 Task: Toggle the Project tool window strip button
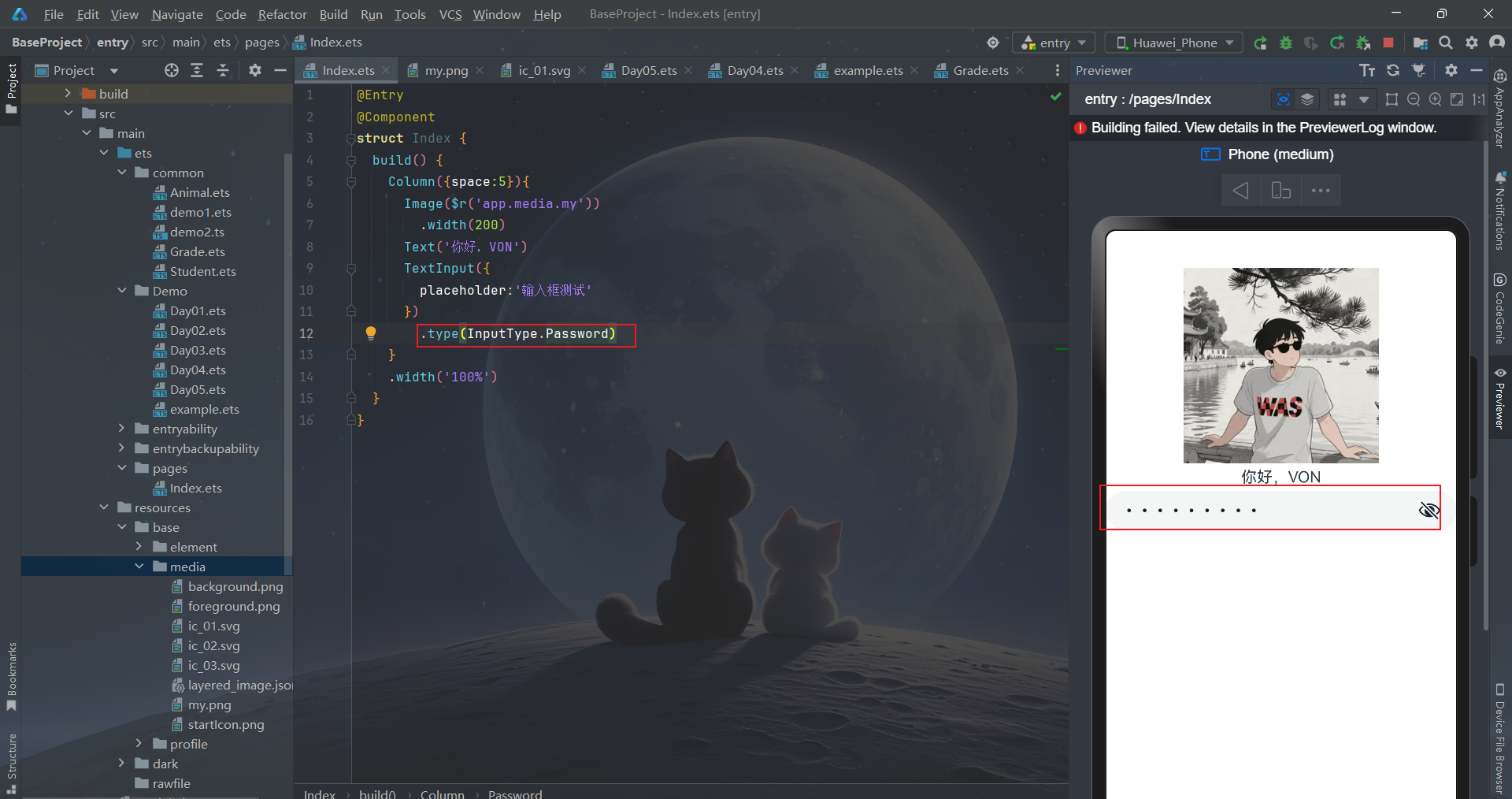point(11,88)
